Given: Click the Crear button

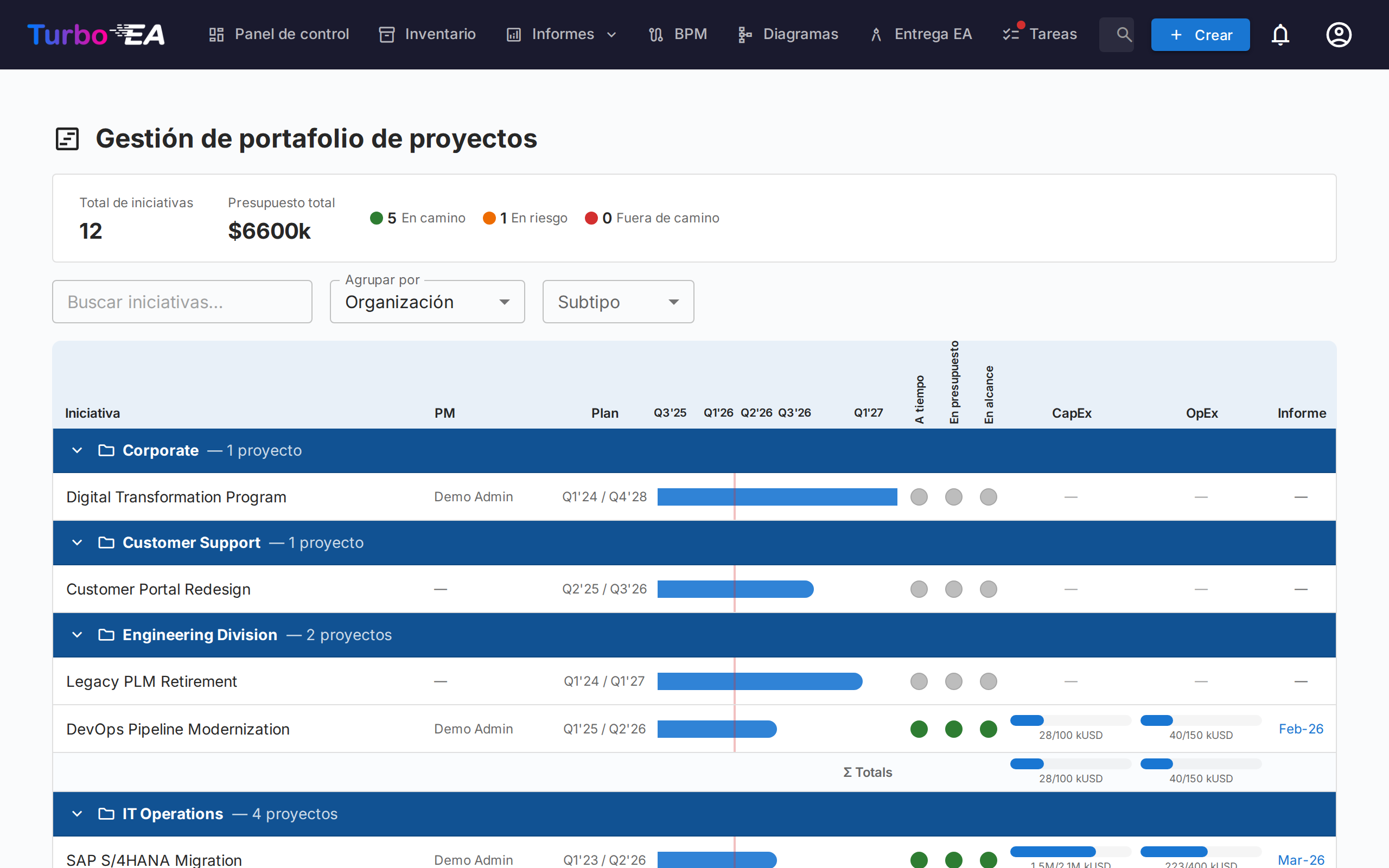Looking at the screenshot, I should click(1200, 34).
